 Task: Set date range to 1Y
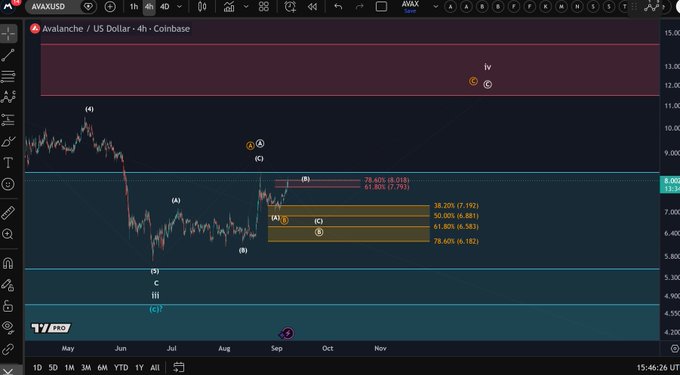[x=139, y=368]
